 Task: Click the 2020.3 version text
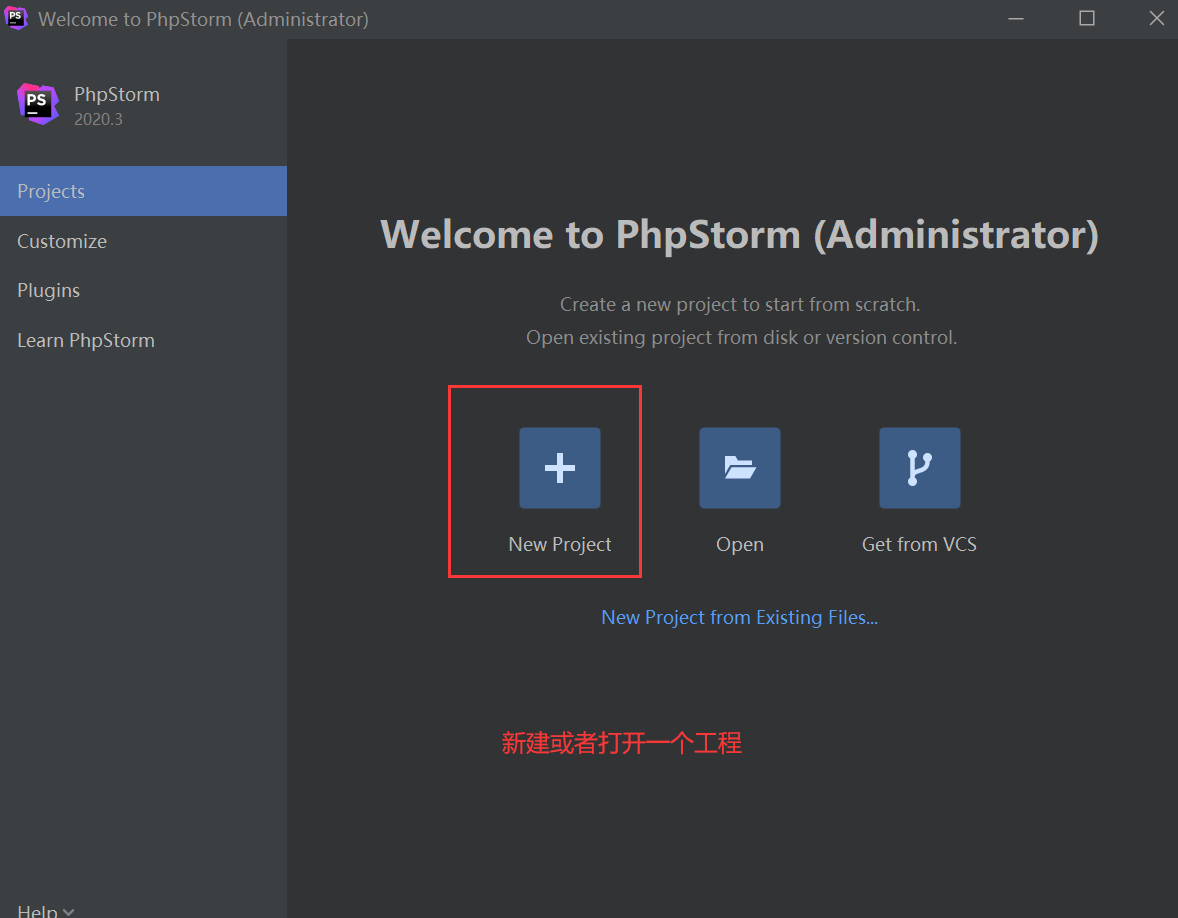tap(98, 119)
